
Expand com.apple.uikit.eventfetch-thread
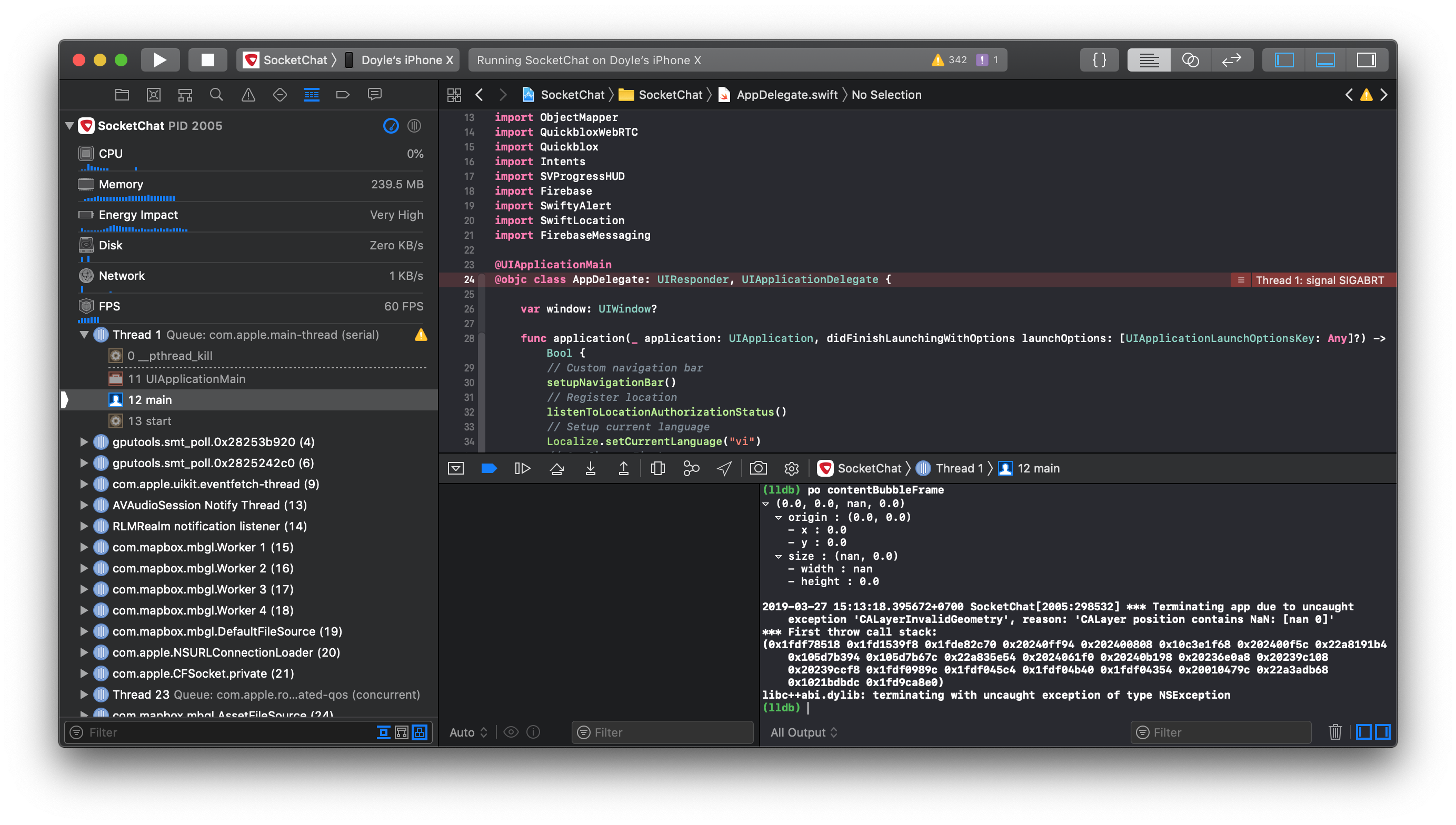[84, 484]
